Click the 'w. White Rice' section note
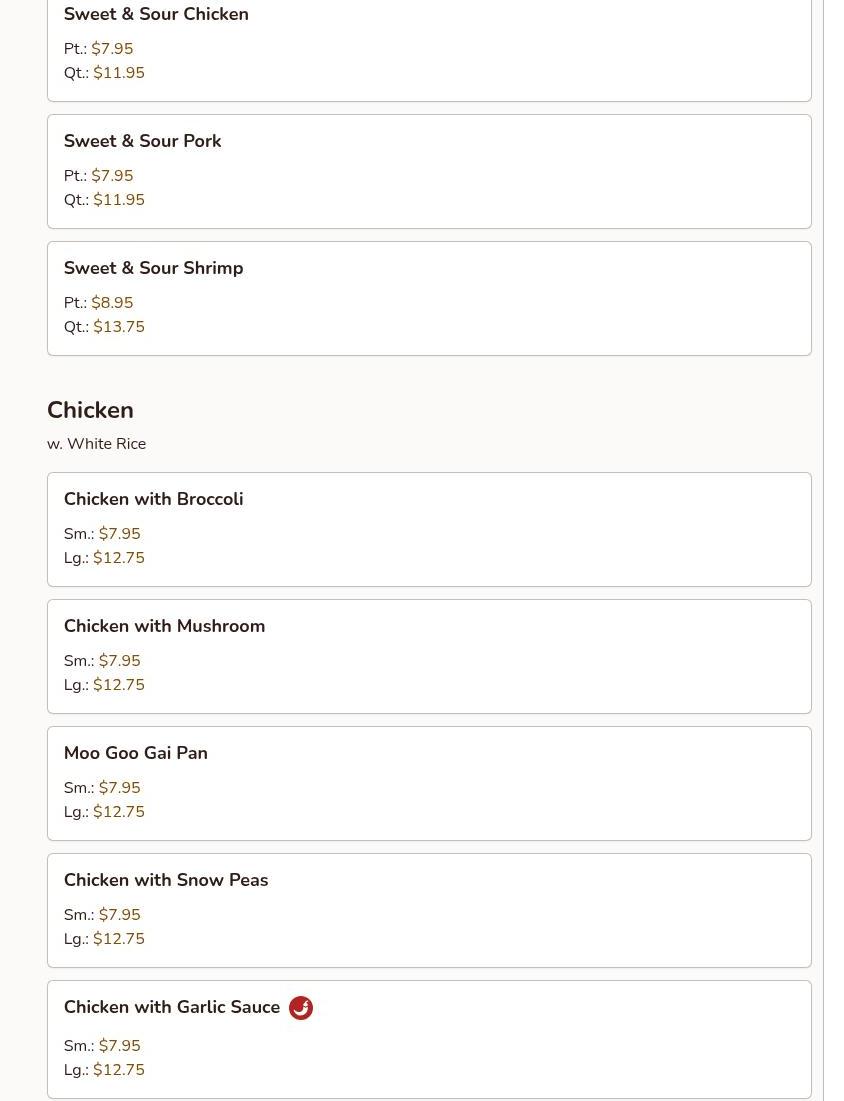Viewport: 844px width, 1101px height. [96, 444]
